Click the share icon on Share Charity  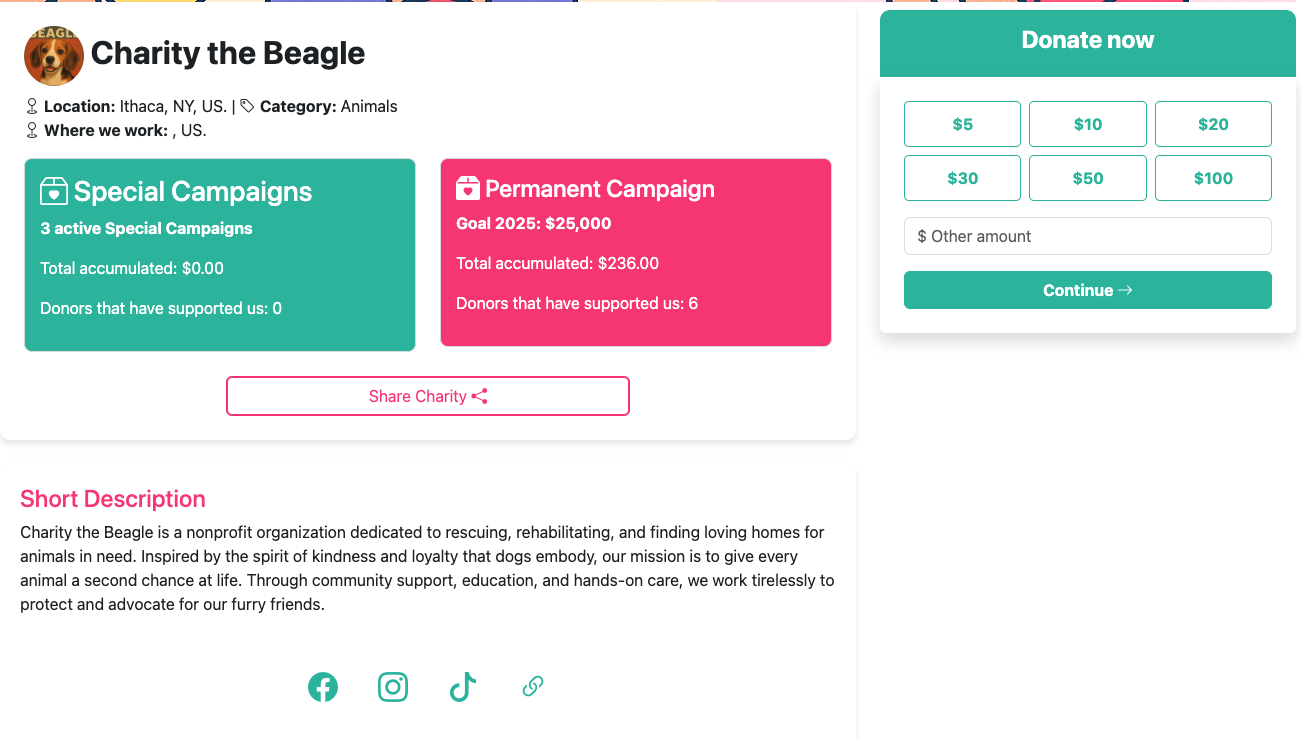[x=480, y=396]
